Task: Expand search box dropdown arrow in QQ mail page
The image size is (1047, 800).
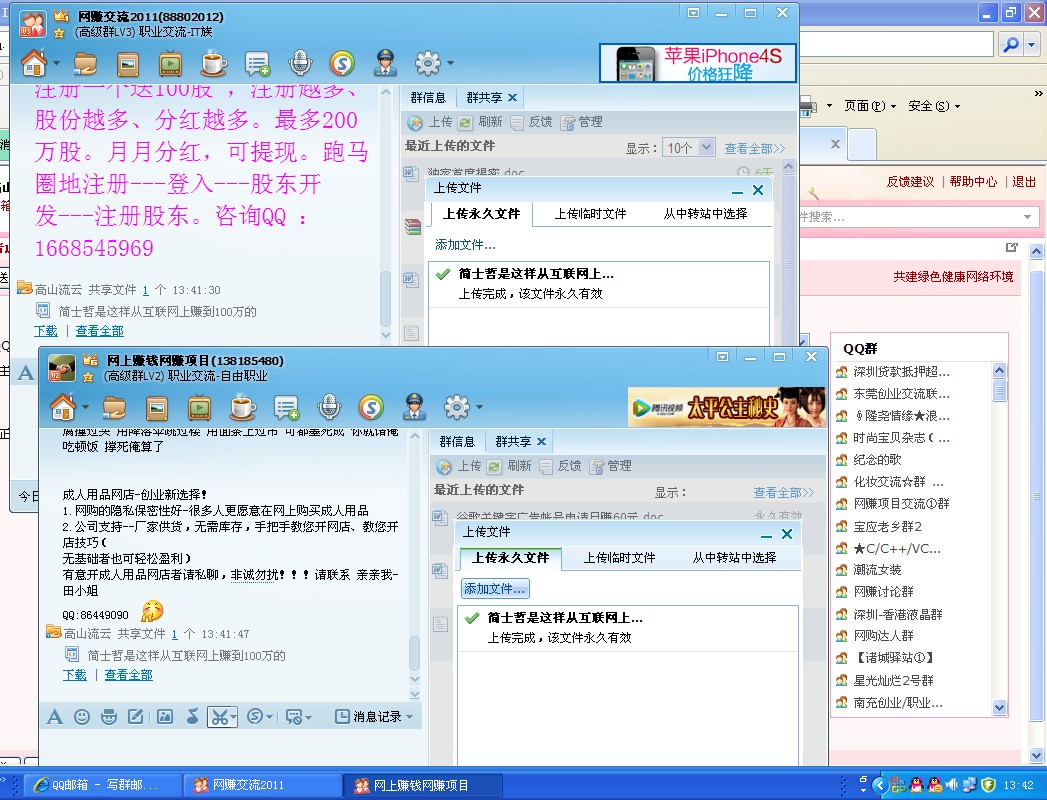Action: tap(1027, 217)
